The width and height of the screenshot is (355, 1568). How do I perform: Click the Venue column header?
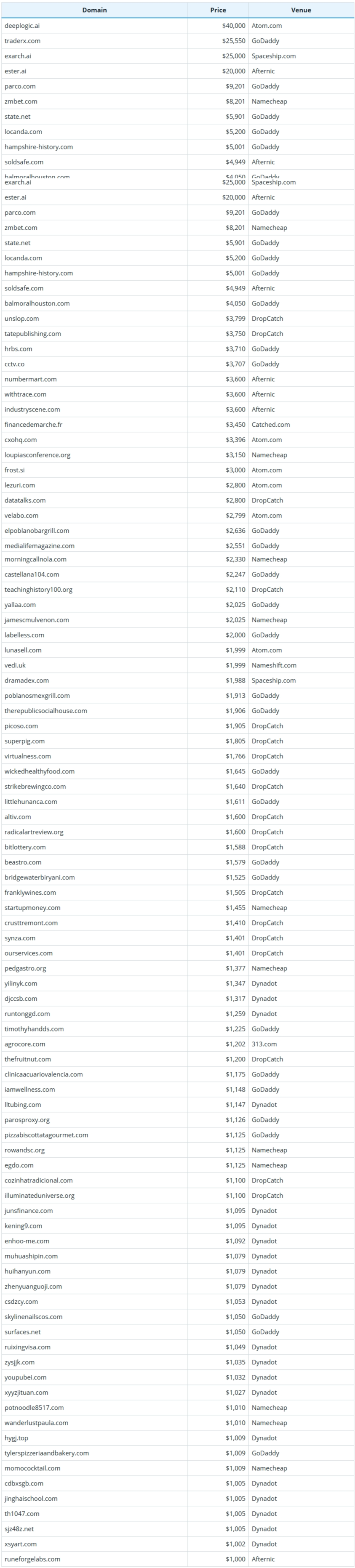301,10
